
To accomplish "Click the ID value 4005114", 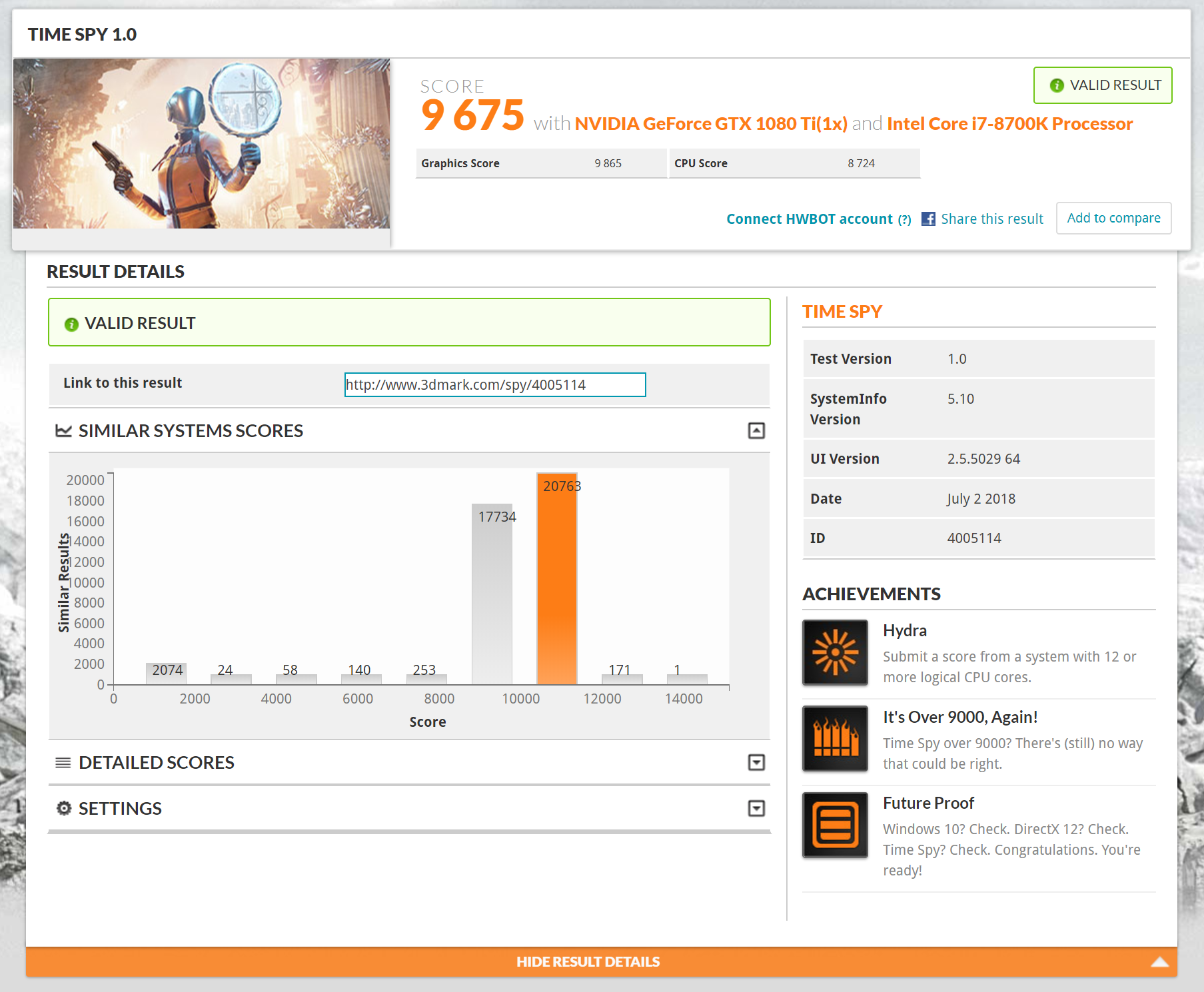I will point(974,538).
